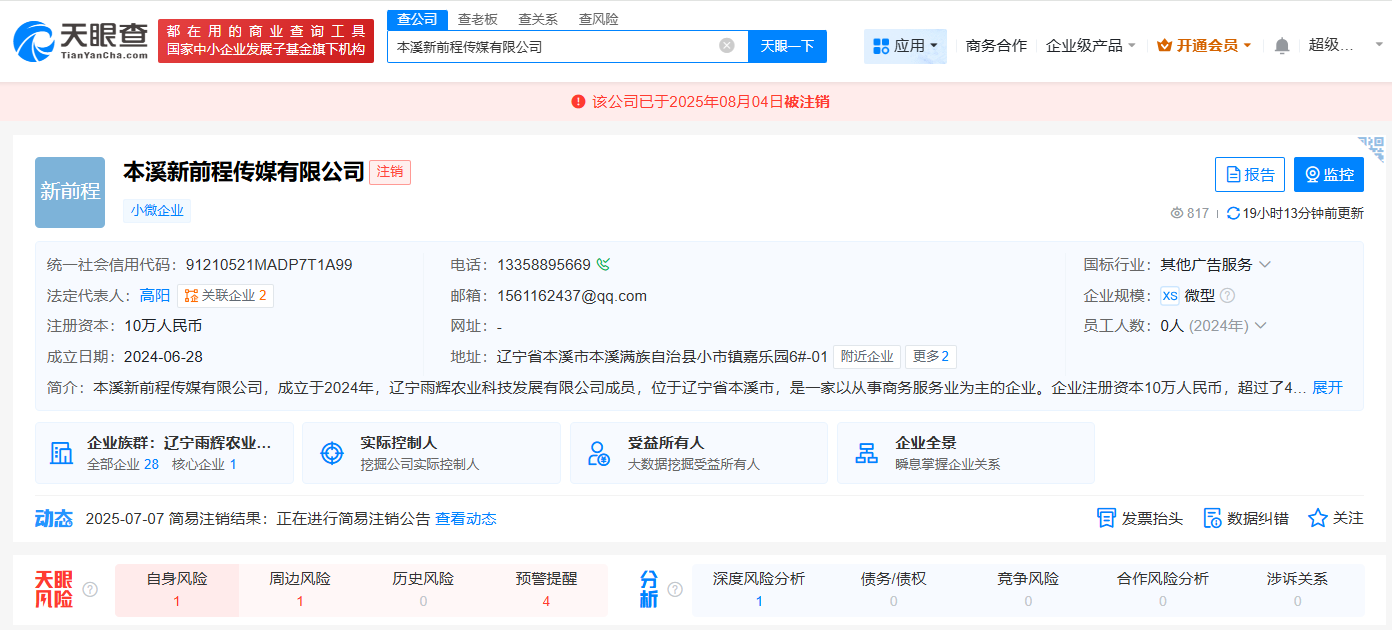This screenshot has height=630, width=1392.
Task: Toggle 监控 monitoring for this company
Action: (1328, 174)
